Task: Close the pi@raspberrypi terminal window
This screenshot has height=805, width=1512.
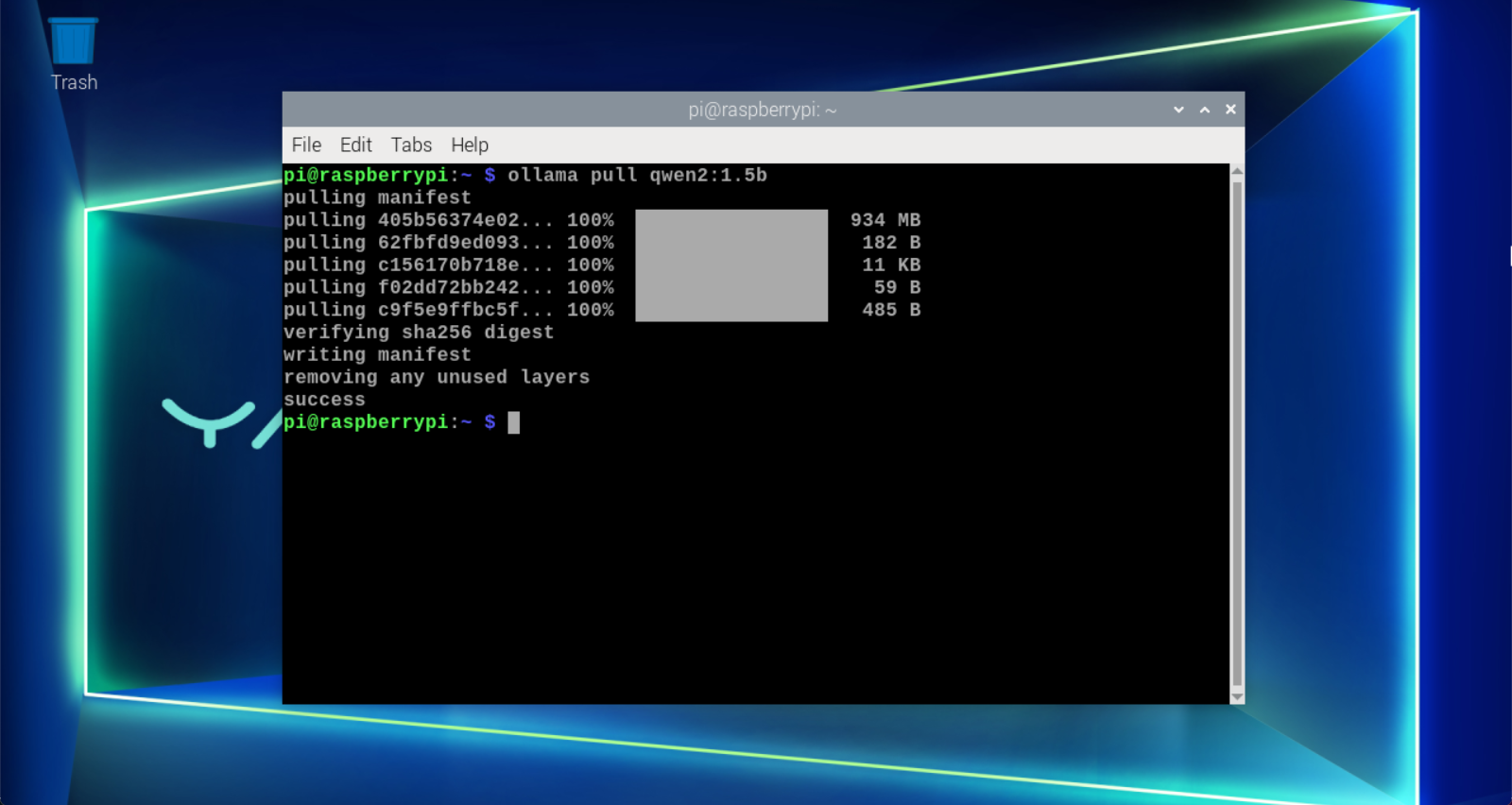Action: (1230, 110)
